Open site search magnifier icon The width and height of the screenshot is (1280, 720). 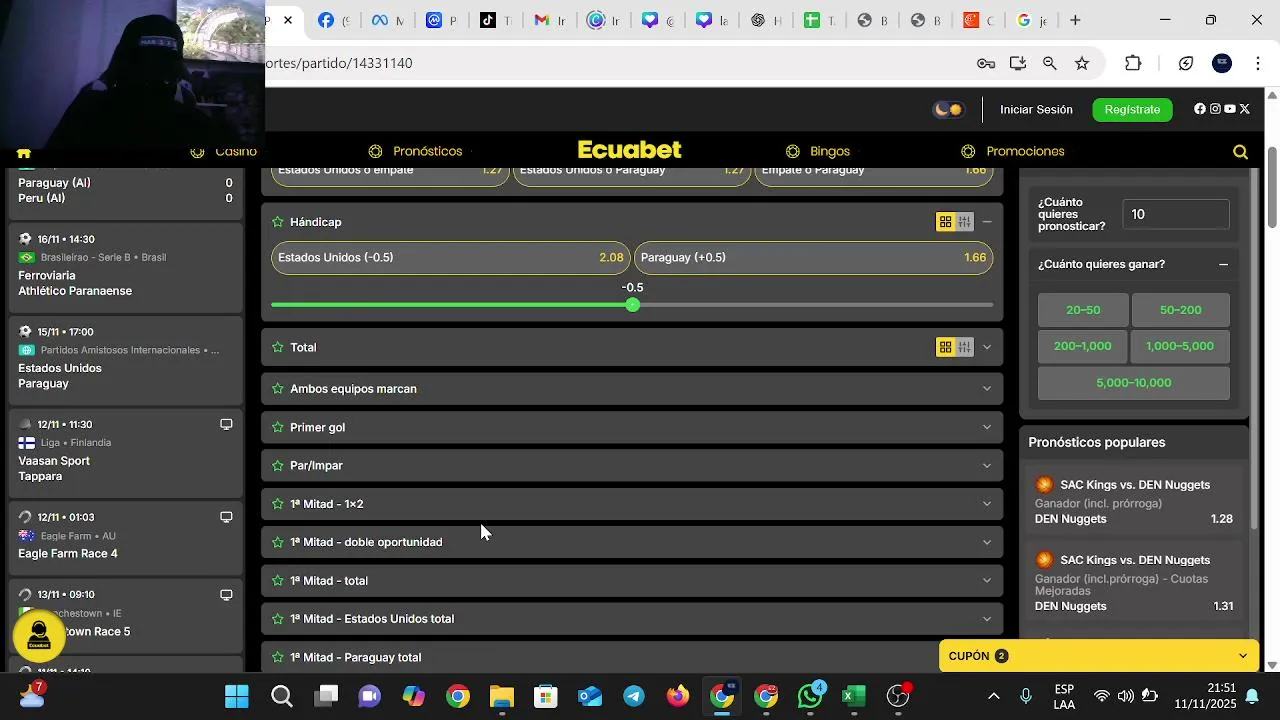tap(1240, 152)
